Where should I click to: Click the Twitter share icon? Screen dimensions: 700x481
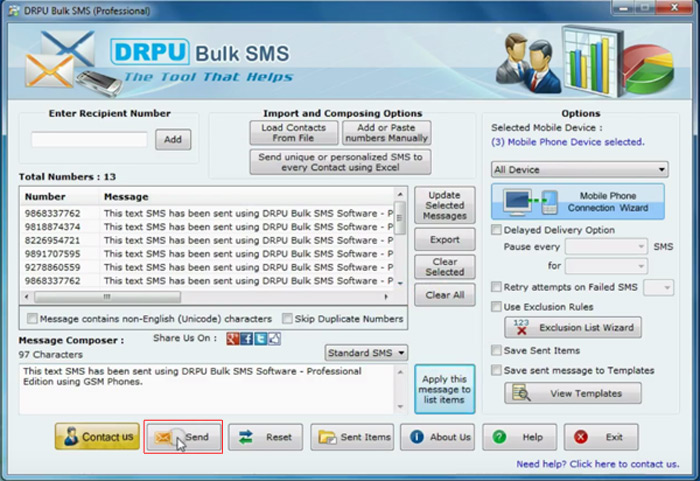[x=260, y=339]
